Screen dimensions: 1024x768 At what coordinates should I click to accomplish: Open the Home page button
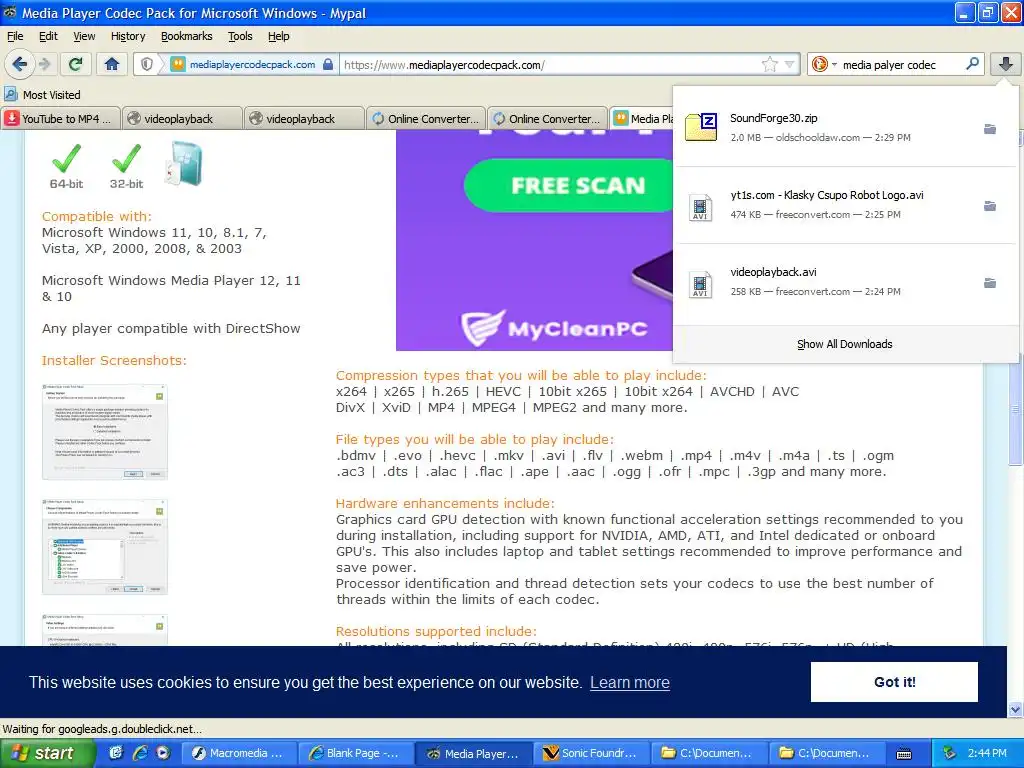(x=112, y=64)
